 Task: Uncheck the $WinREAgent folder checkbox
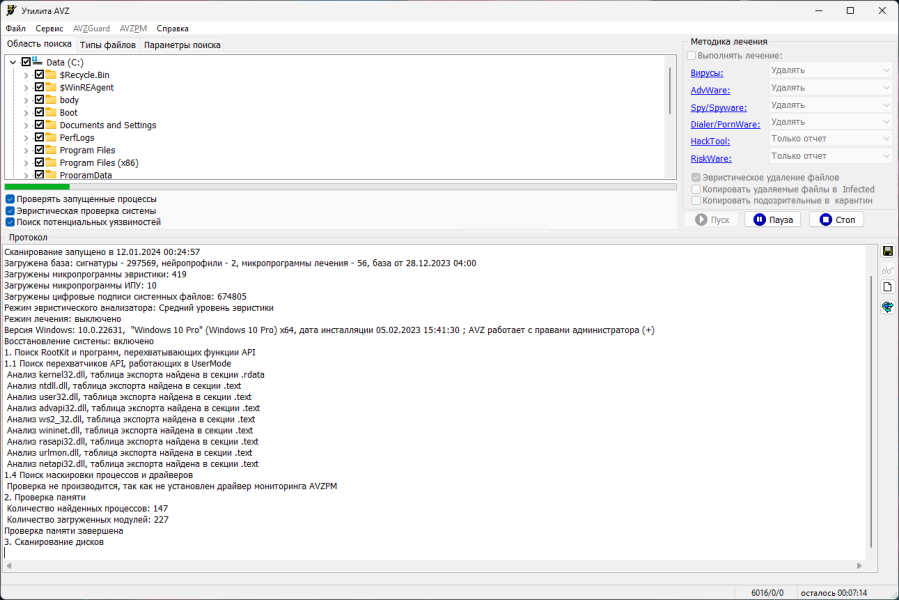[39, 87]
